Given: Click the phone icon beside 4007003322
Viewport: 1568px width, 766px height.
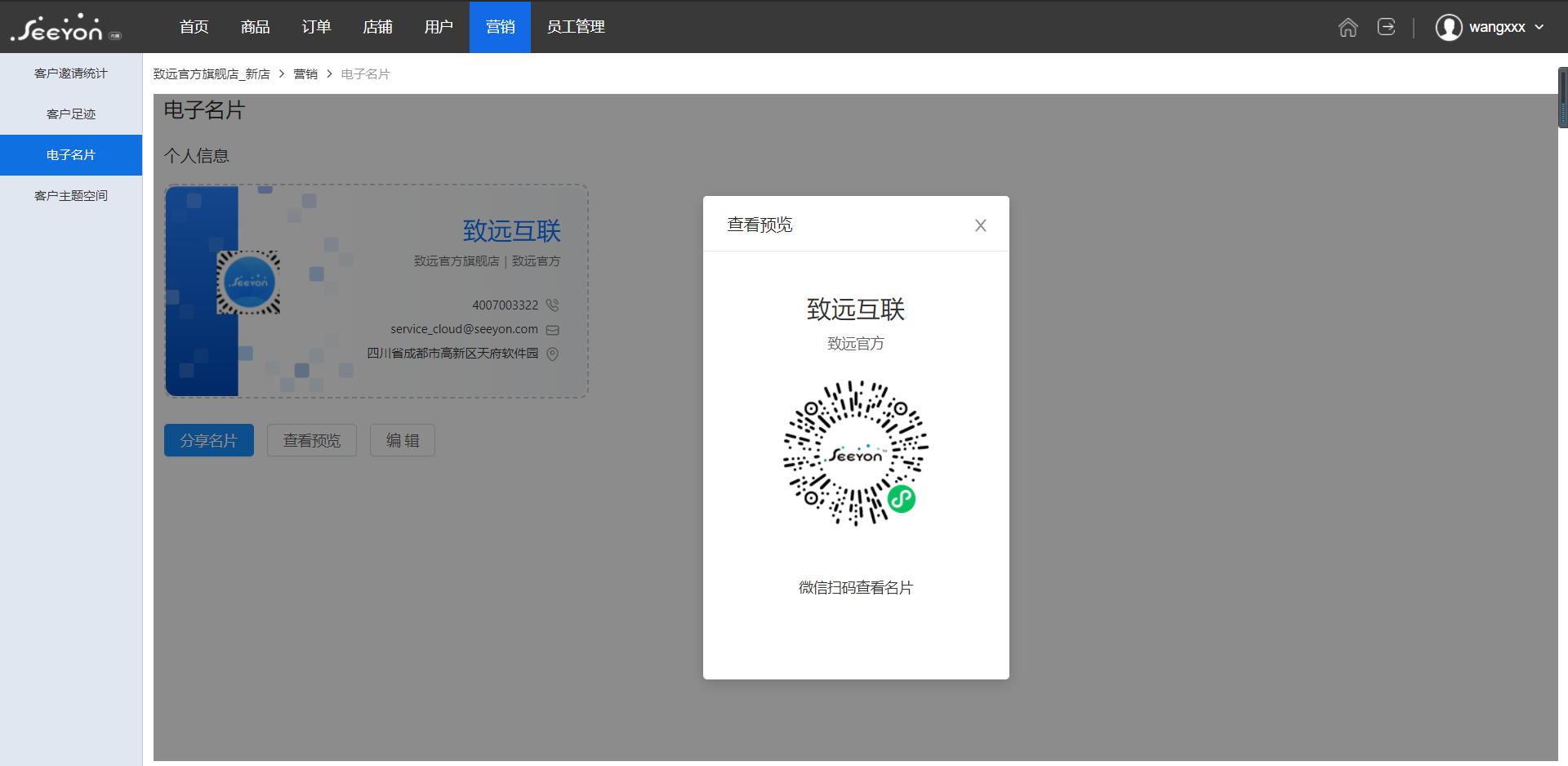Looking at the screenshot, I should 552,305.
